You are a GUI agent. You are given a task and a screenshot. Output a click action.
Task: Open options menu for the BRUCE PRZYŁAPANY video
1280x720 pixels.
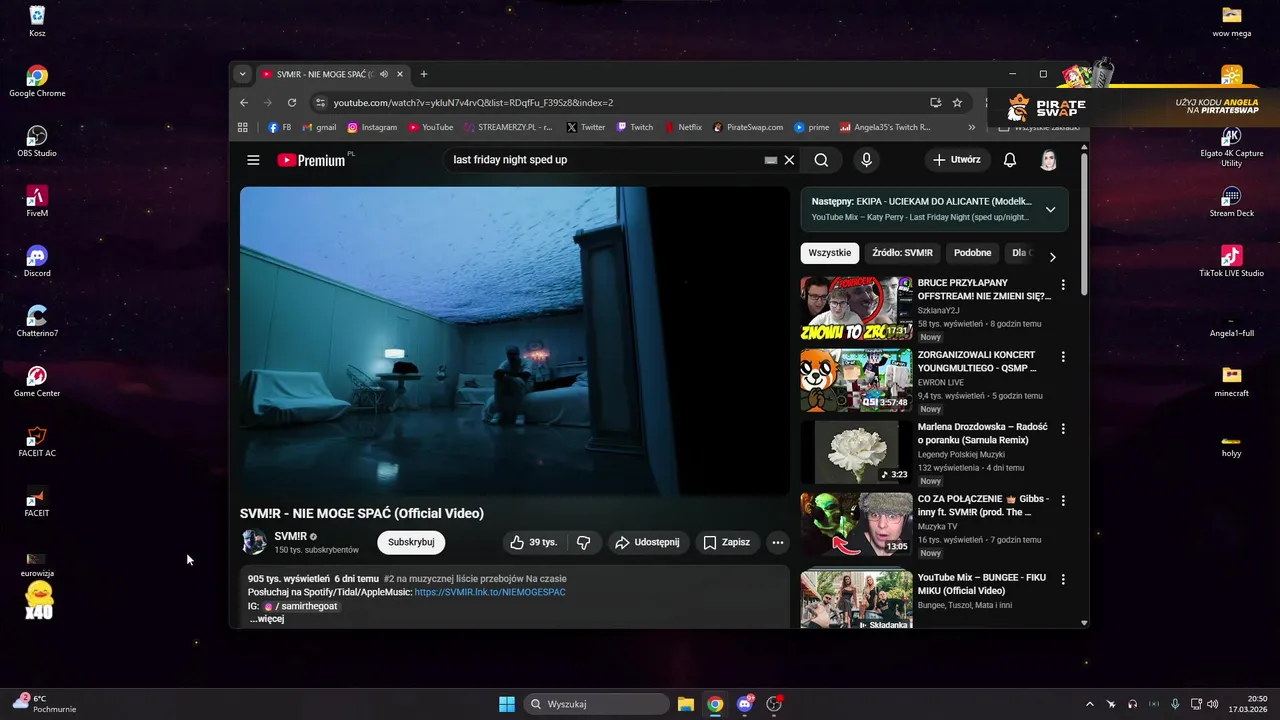point(1063,285)
